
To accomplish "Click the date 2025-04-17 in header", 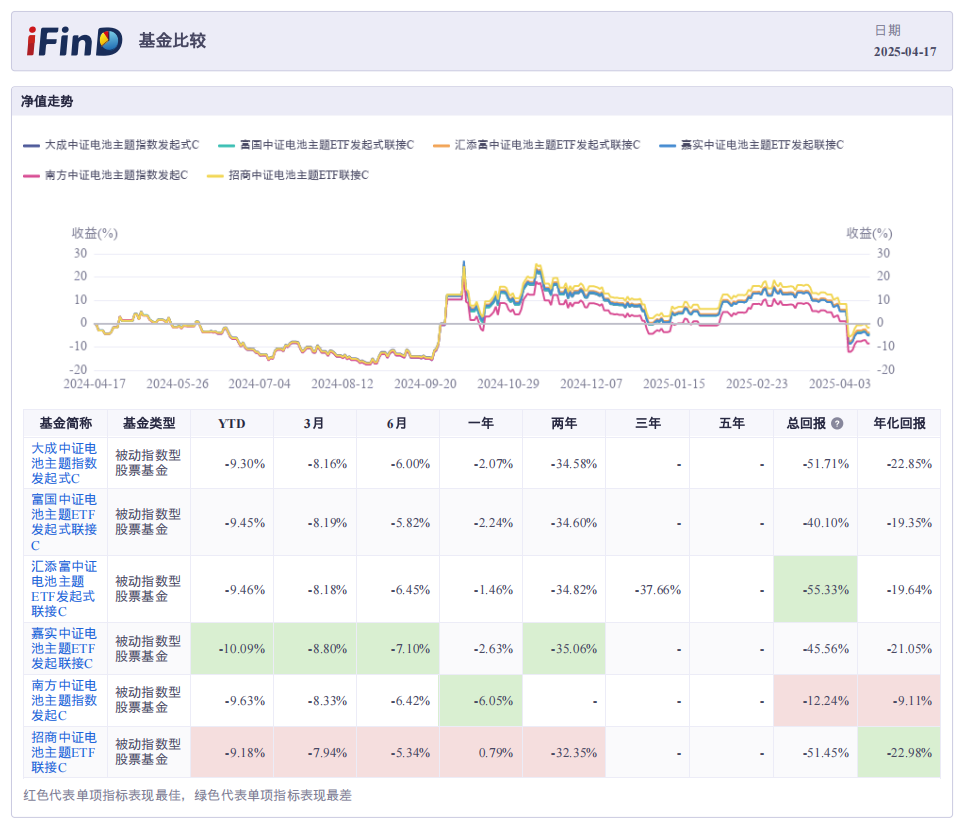I will pos(905,52).
